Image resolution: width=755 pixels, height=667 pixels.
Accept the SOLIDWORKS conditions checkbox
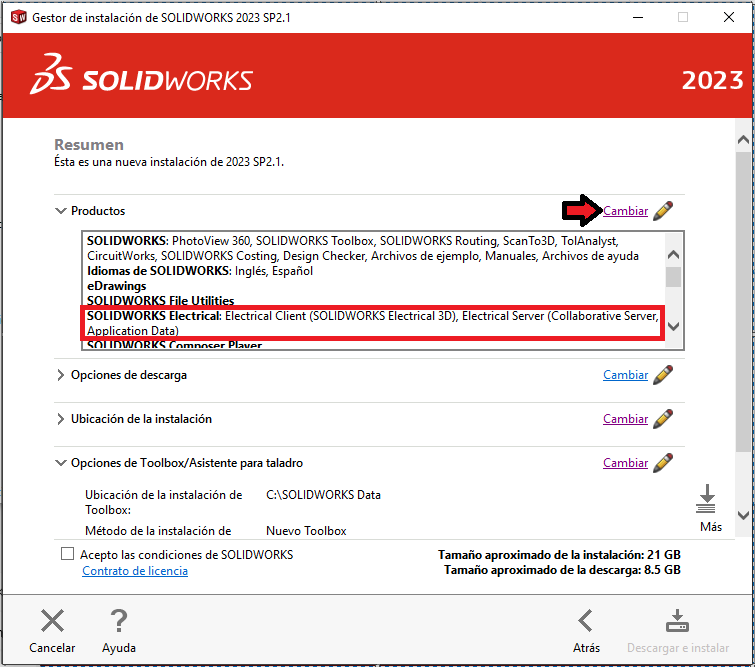(x=67, y=554)
